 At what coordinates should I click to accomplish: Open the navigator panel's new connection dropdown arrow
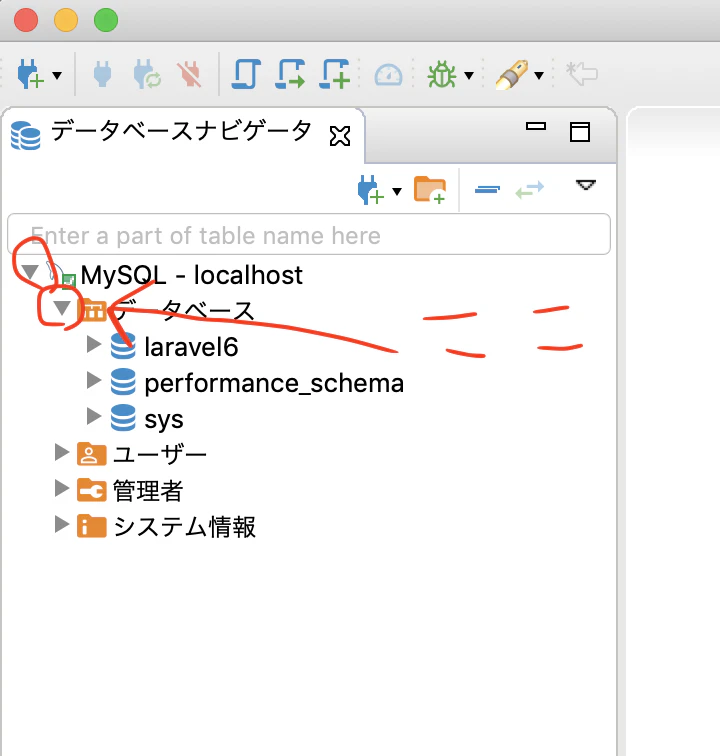(x=397, y=191)
